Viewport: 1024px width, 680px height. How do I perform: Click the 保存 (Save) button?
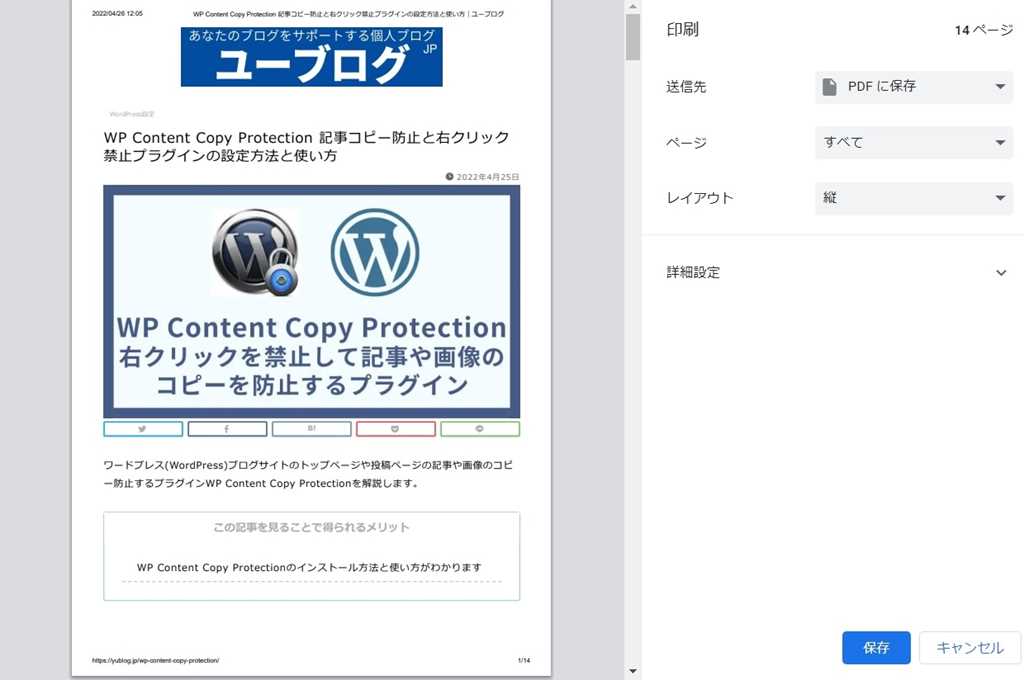click(876, 647)
